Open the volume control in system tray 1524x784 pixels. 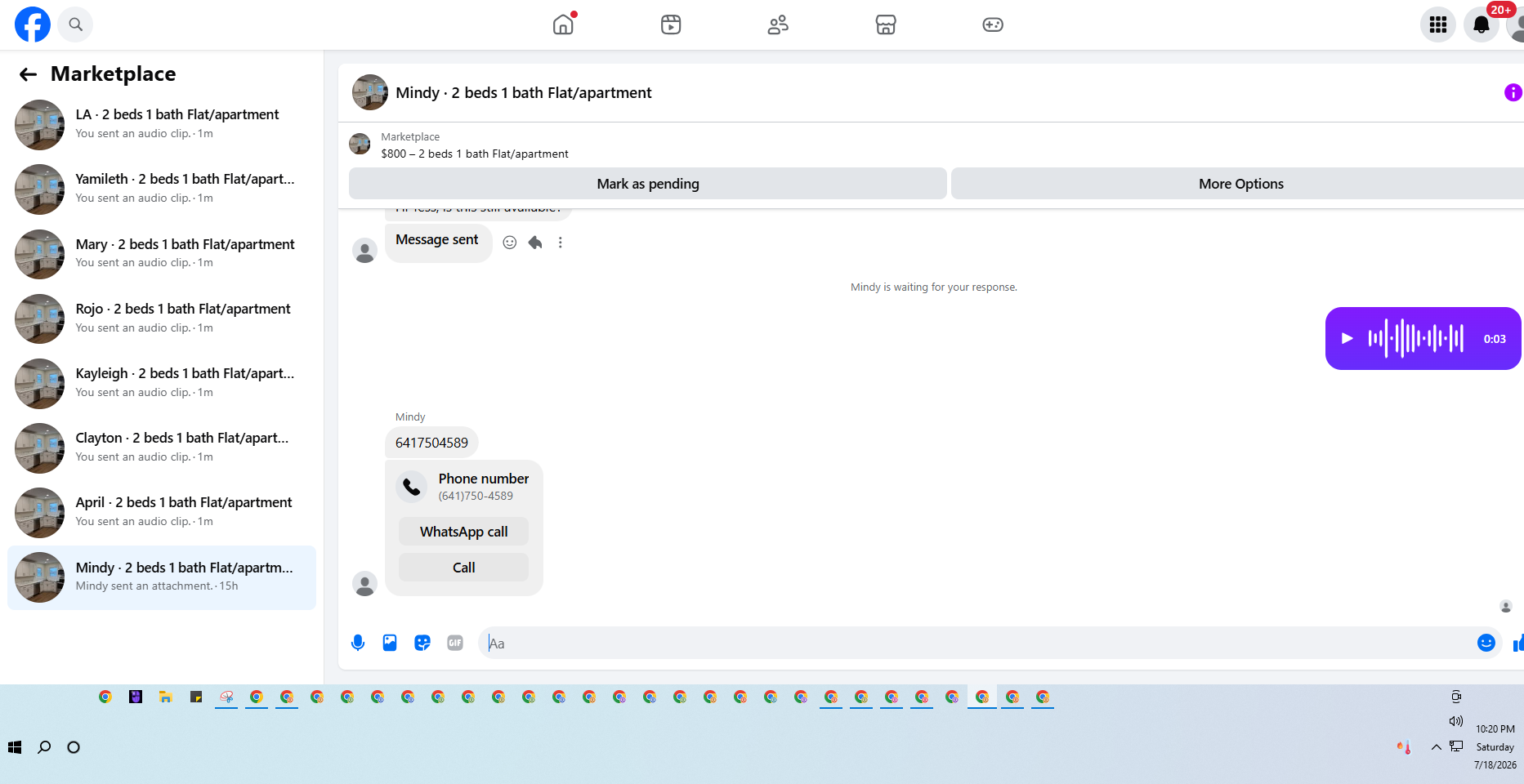[1456, 721]
